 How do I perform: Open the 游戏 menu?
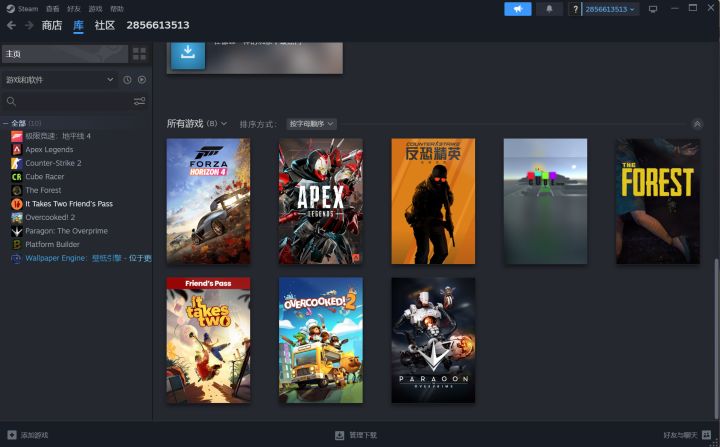point(95,9)
